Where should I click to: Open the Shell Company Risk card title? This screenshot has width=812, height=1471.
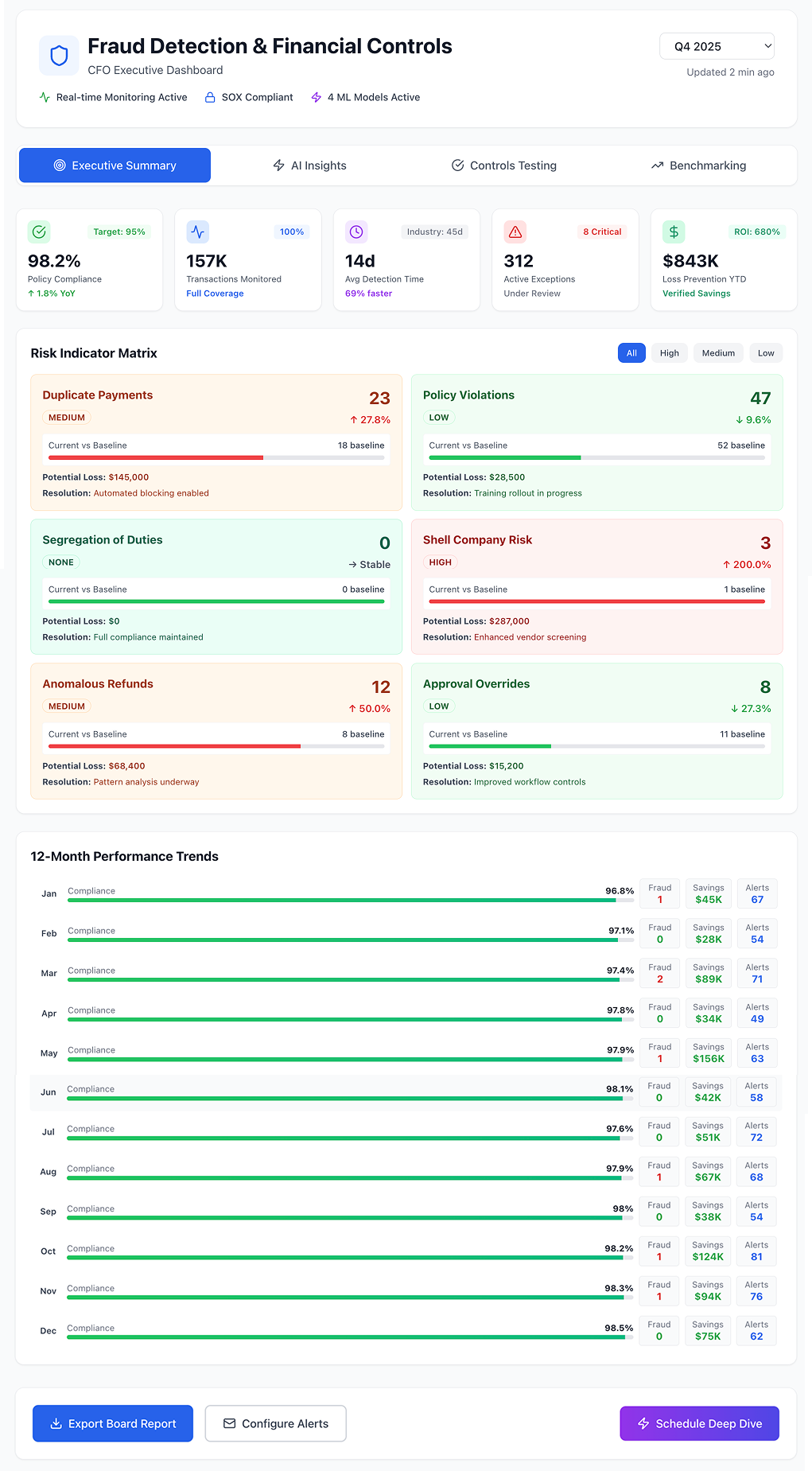pyautogui.click(x=477, y=539)
